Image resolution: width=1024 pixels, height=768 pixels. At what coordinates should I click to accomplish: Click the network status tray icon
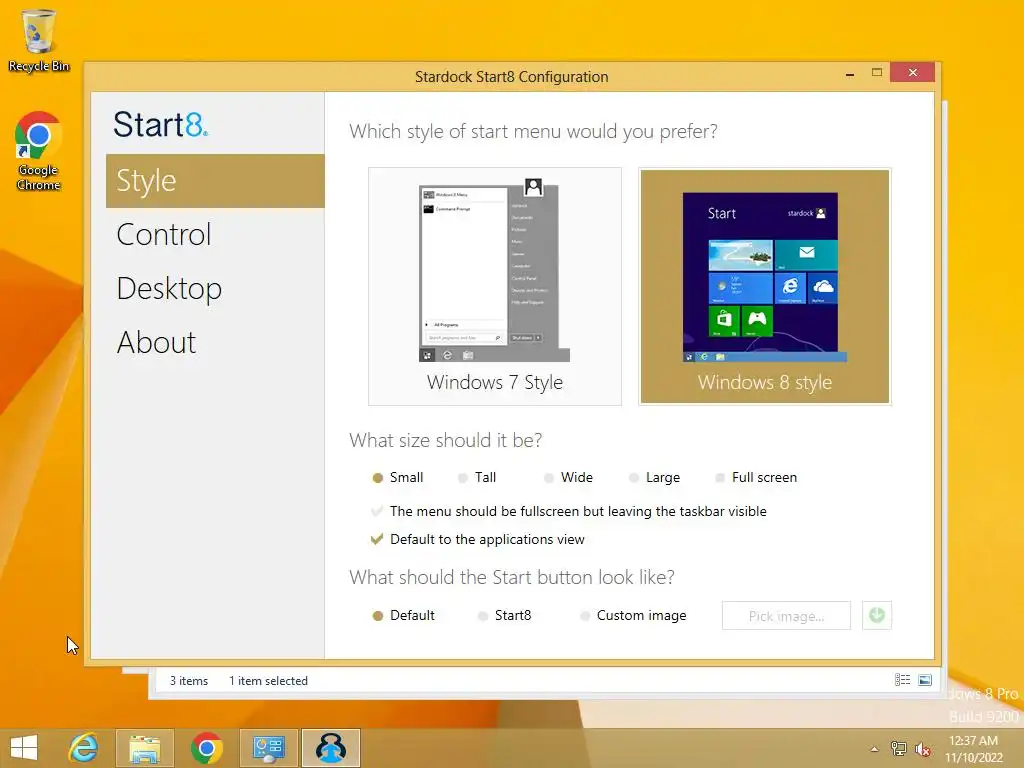pos(899,749)
